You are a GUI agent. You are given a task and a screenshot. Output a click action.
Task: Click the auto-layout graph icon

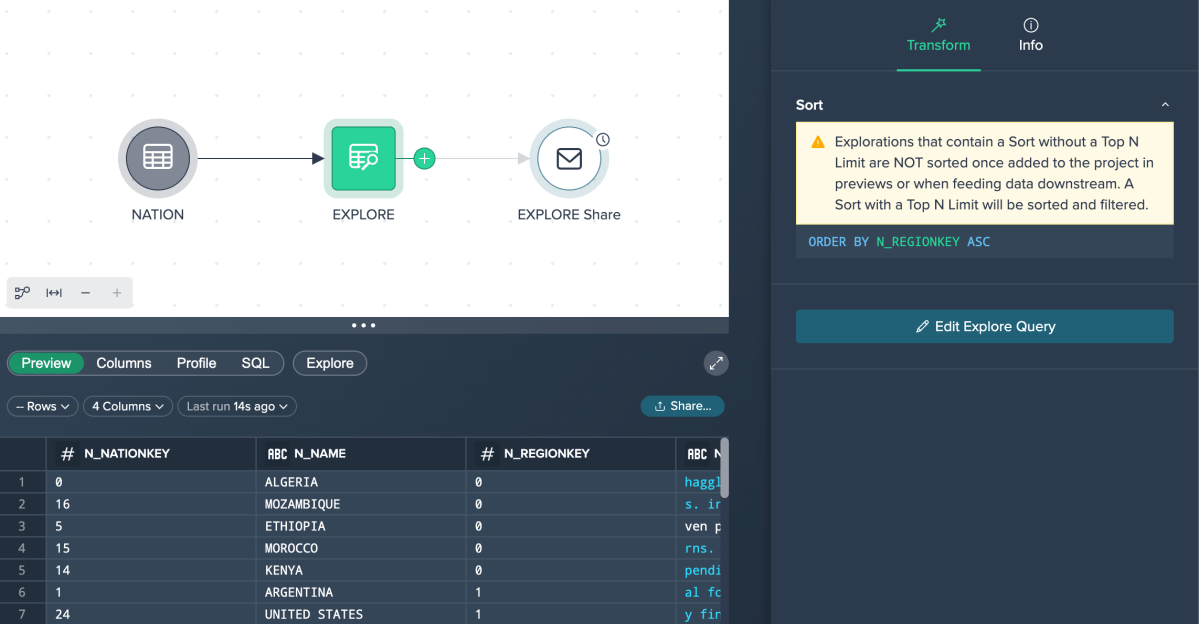click(22, 292)
